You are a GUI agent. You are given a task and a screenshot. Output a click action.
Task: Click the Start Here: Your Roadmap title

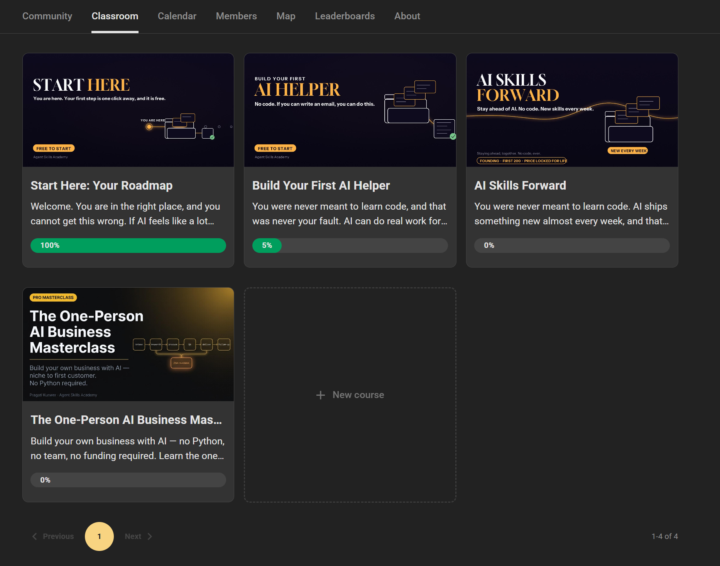point(101,185)
